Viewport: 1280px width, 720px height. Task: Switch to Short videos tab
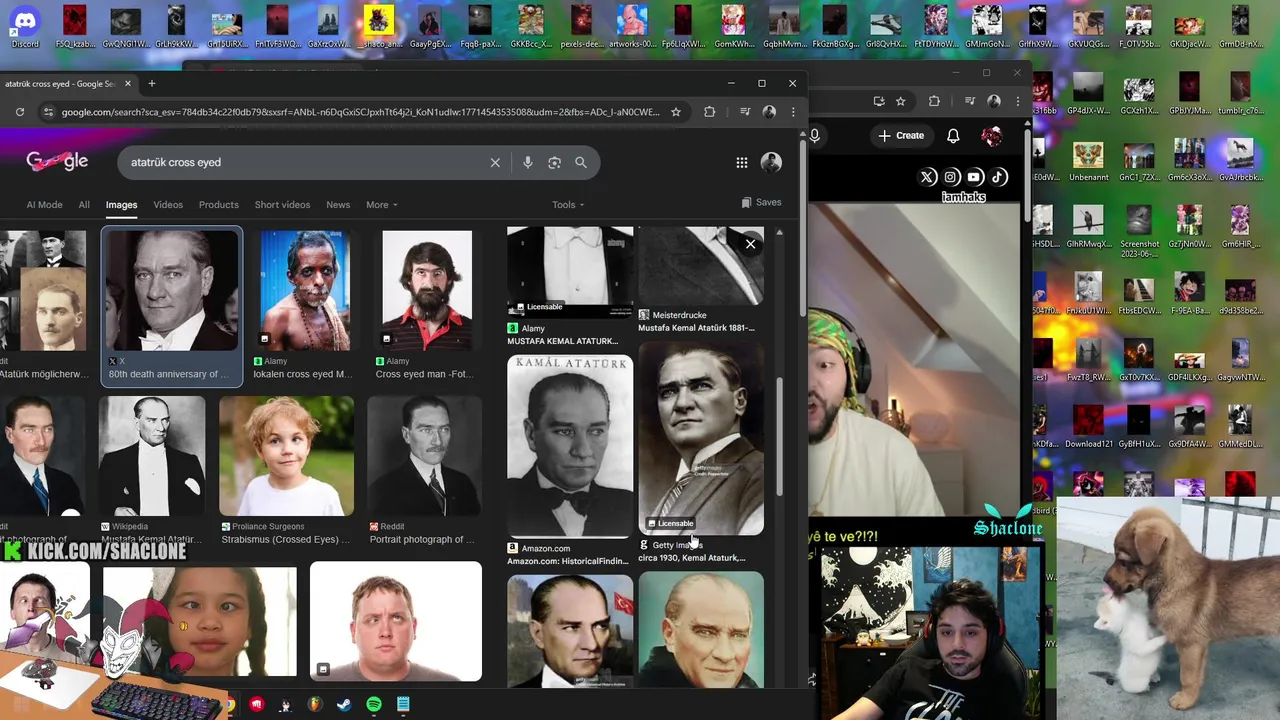click(x=282, y=205)
